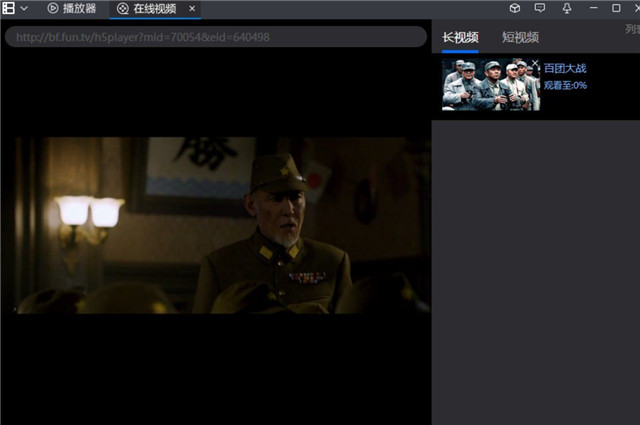Viewport: 640px width, 425px height.
Task: Close the 在线视频 tab
Action: [x=192, y=9]
